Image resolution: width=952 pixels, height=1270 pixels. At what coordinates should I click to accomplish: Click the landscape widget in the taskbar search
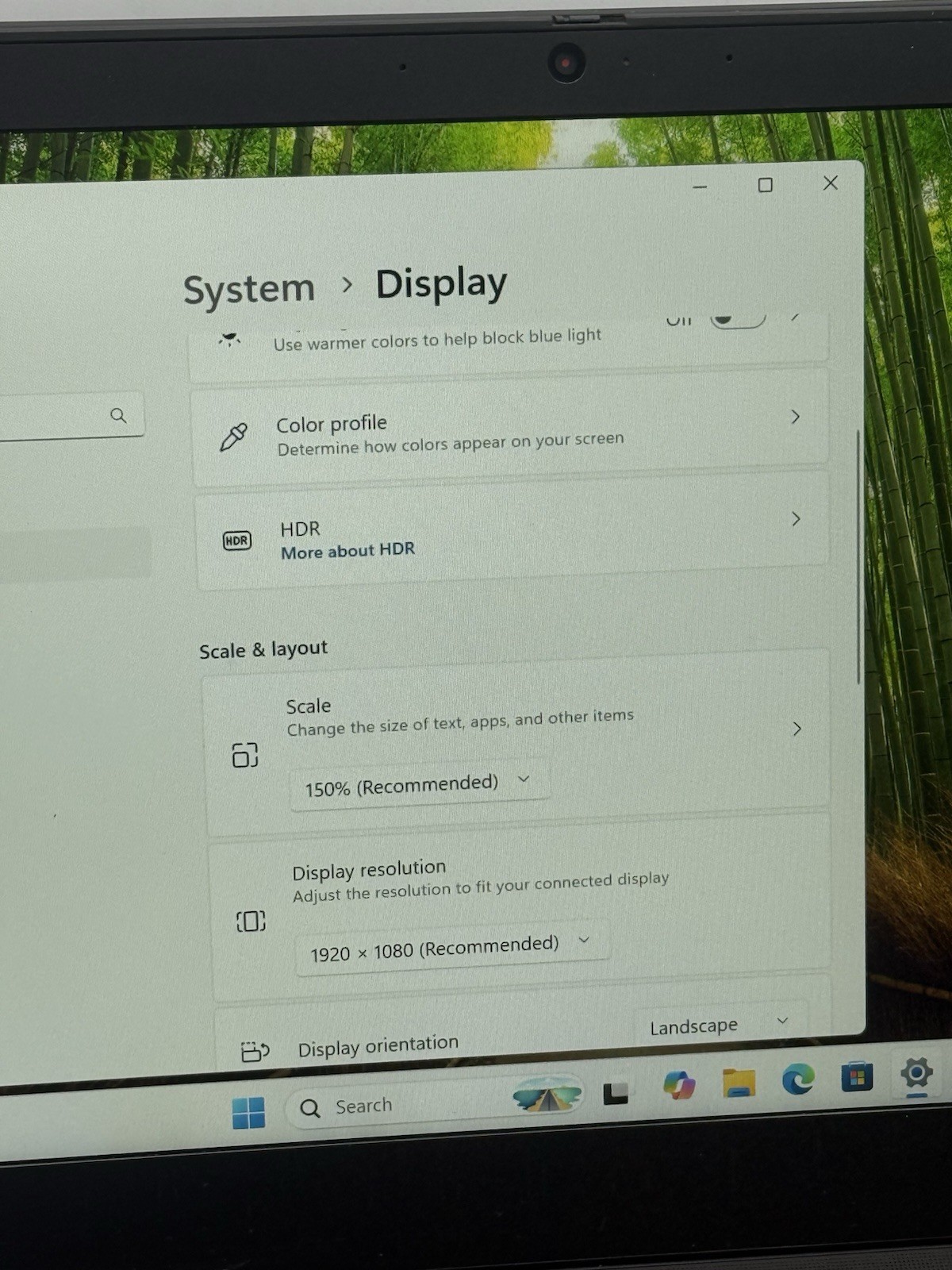pos(547,1096)
